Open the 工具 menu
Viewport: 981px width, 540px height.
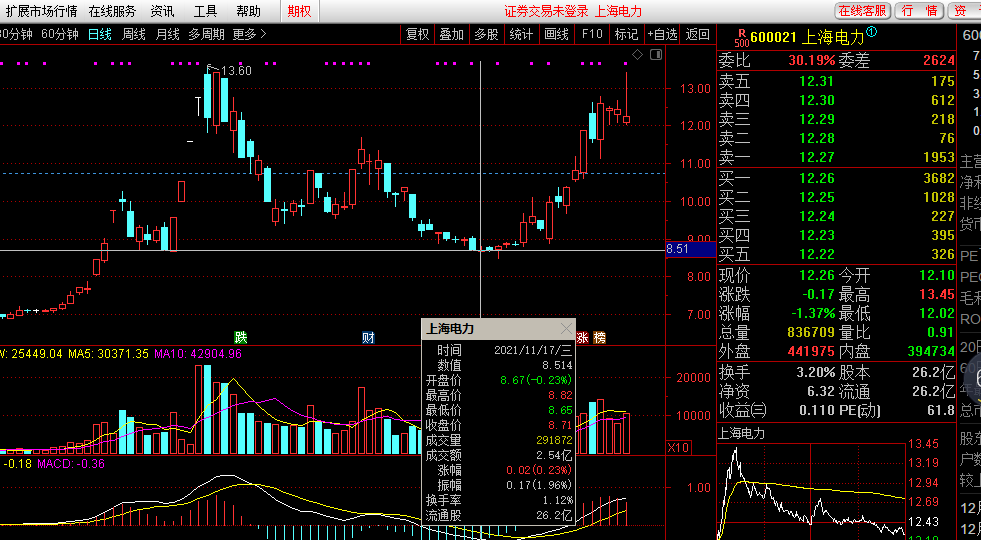coord(205,11)
